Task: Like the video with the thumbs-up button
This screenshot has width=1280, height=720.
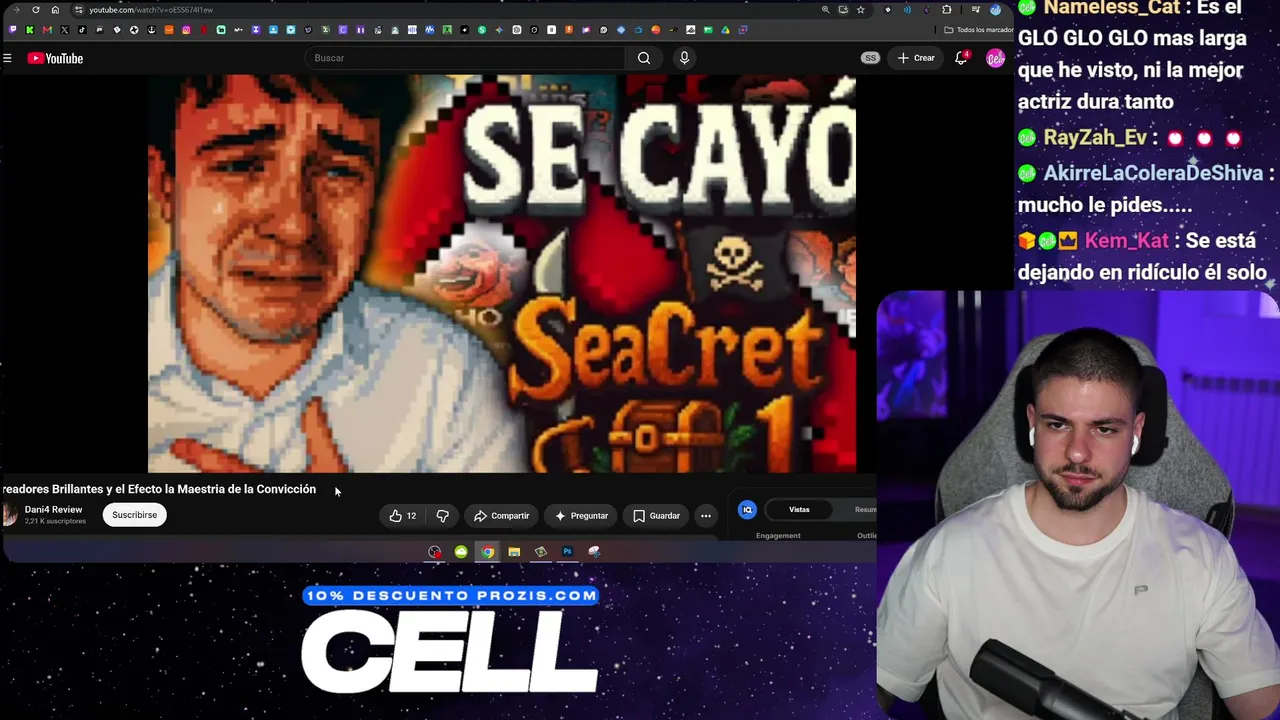Action: coord(402,516)
